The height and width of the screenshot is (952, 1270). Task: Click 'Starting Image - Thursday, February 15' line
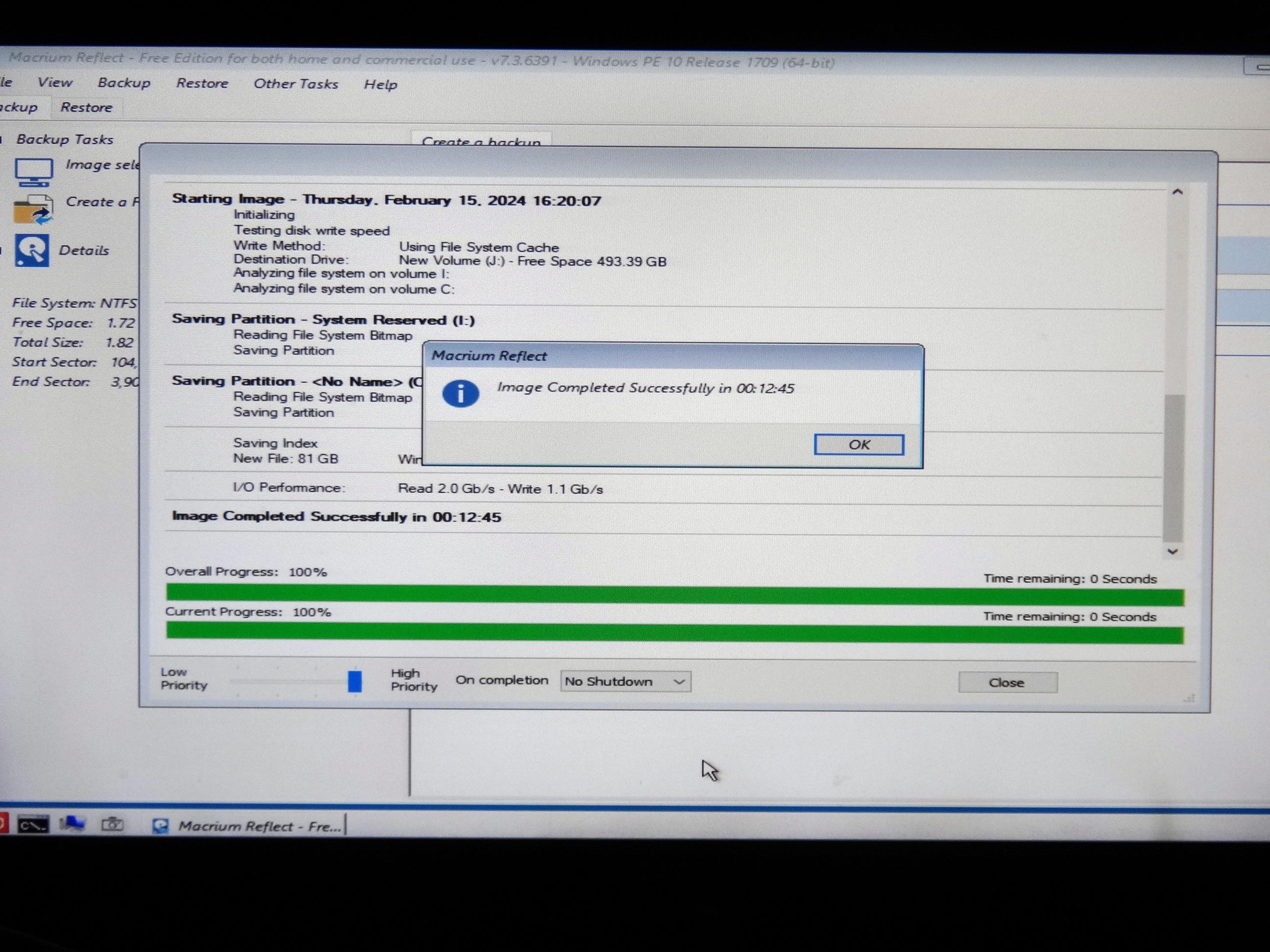pos(387,200)
